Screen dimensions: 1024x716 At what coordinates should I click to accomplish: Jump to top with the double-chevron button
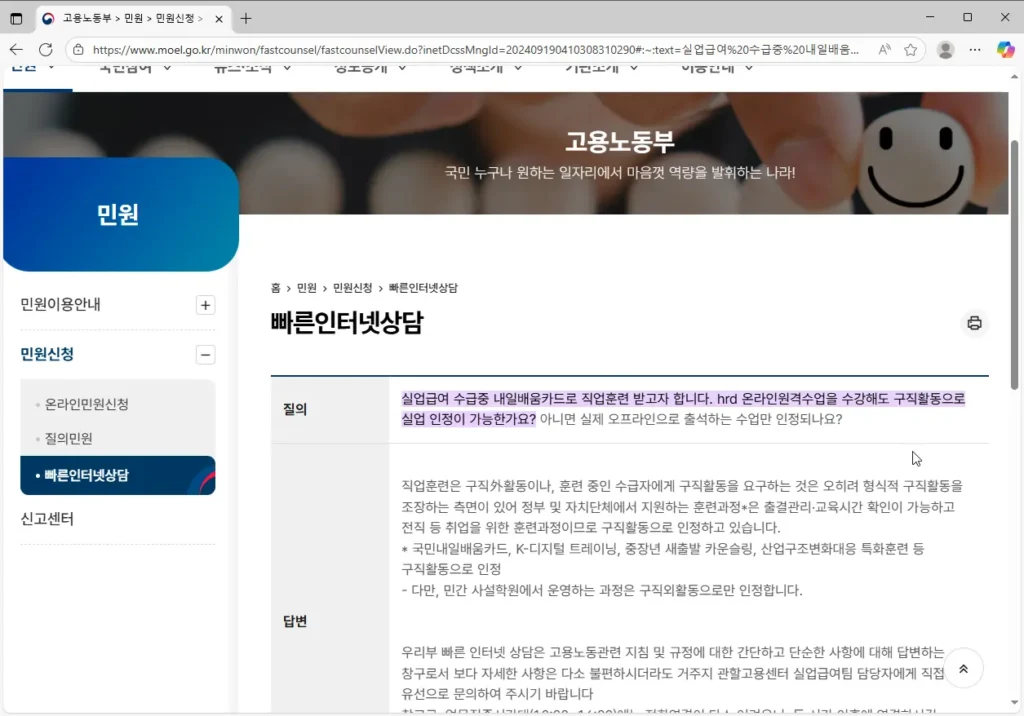(963, 669)
